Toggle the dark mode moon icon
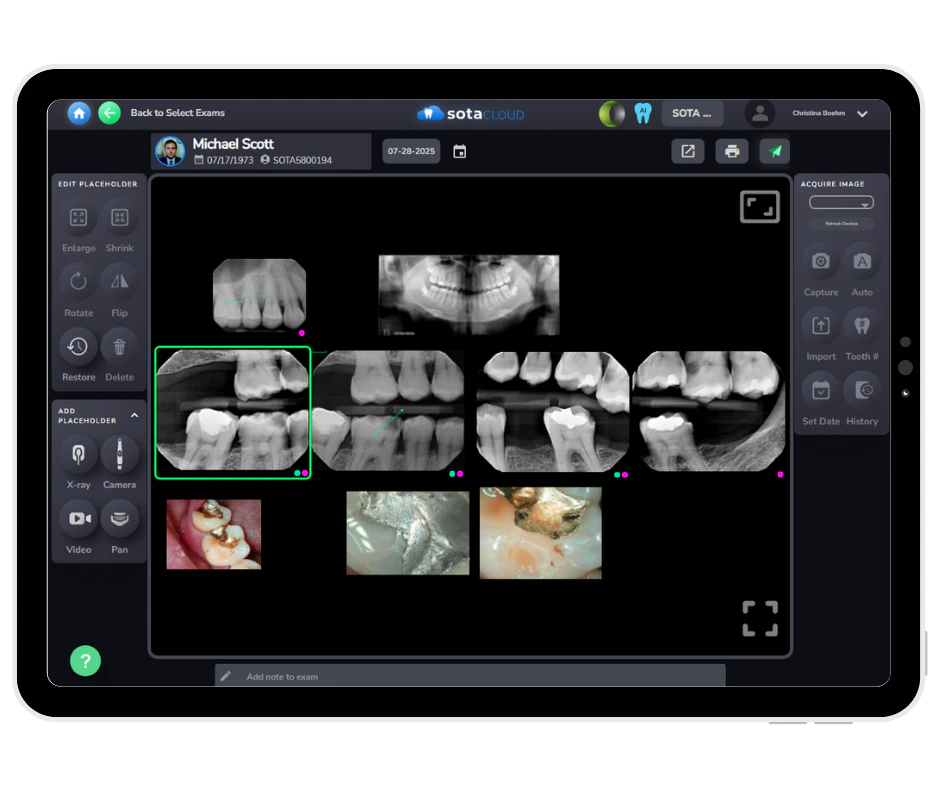The image size is (940, 788). pyautogui.click(x=610, y=113)
